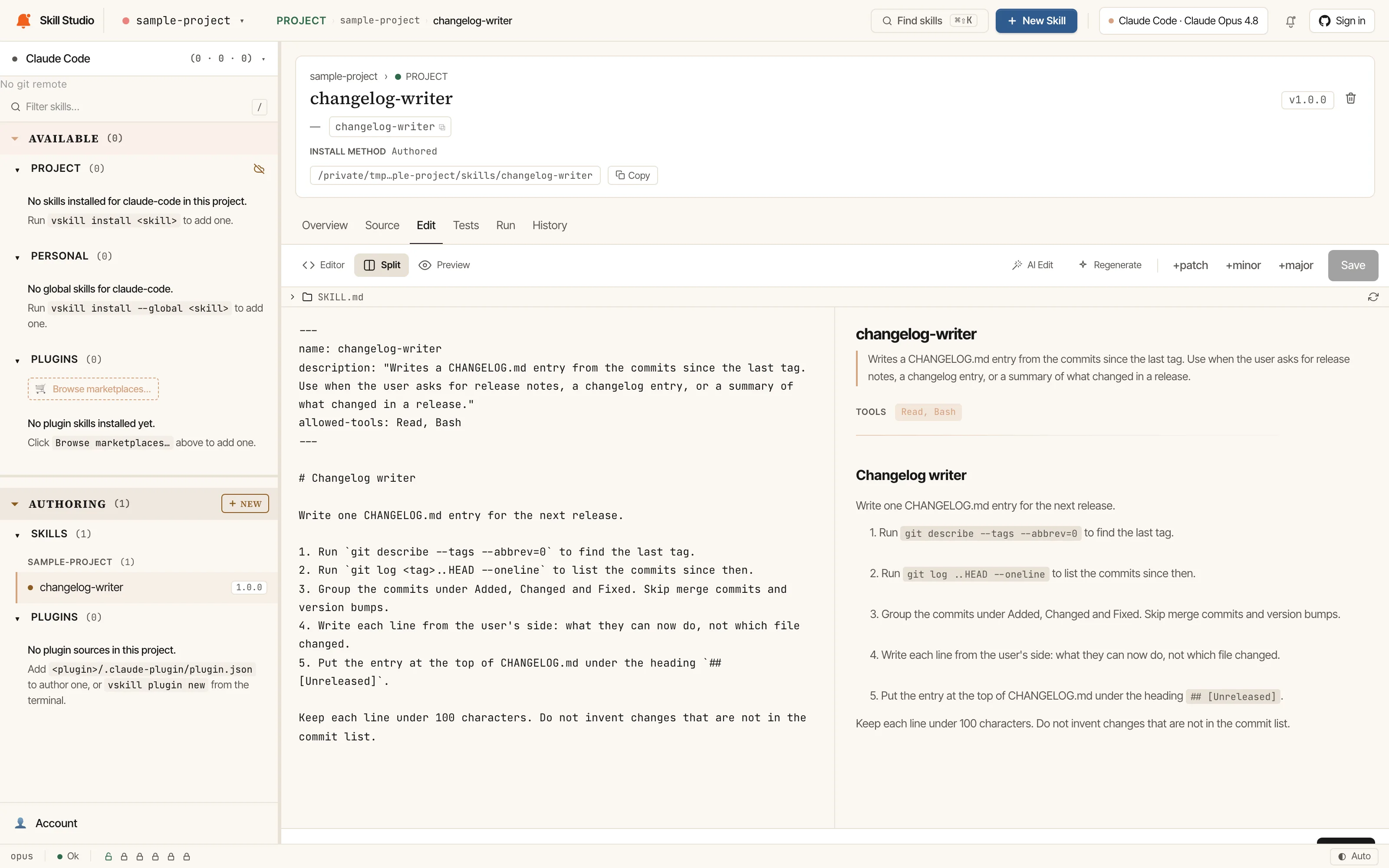Click the 'opus' status bar entry

pyautogui.click(x=22, y=856)
